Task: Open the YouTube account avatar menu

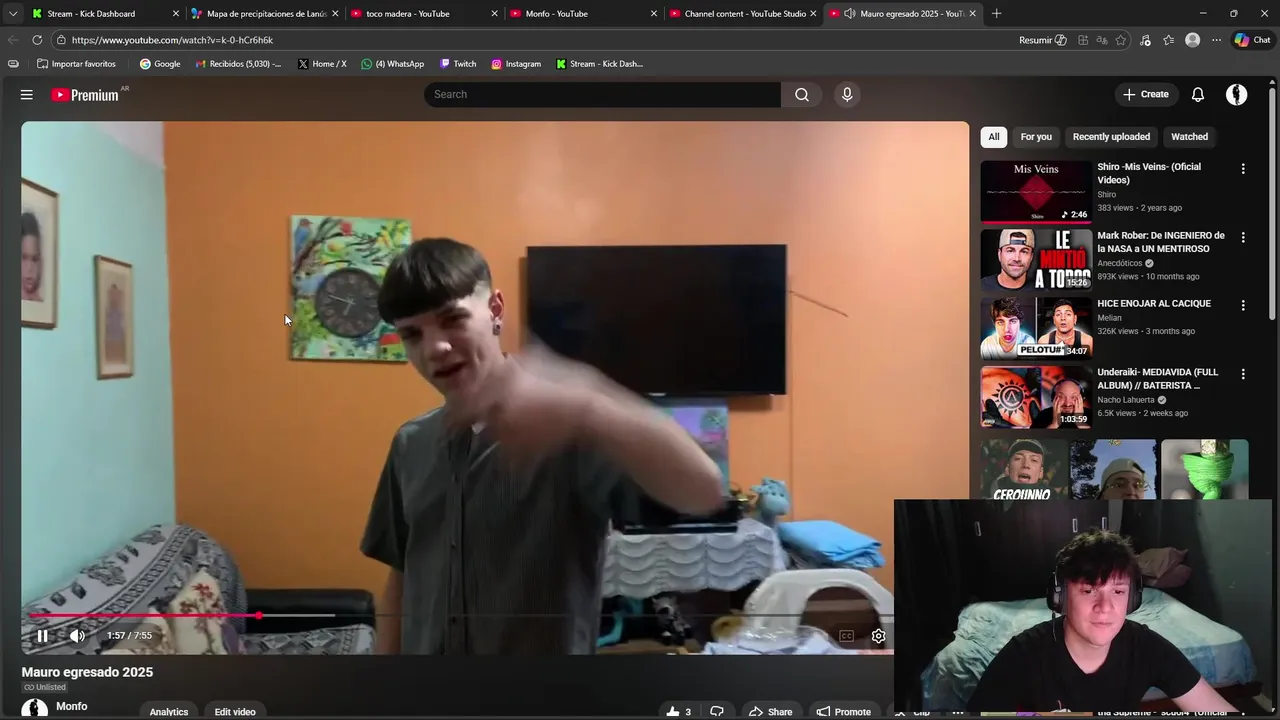Action: 1237,94
